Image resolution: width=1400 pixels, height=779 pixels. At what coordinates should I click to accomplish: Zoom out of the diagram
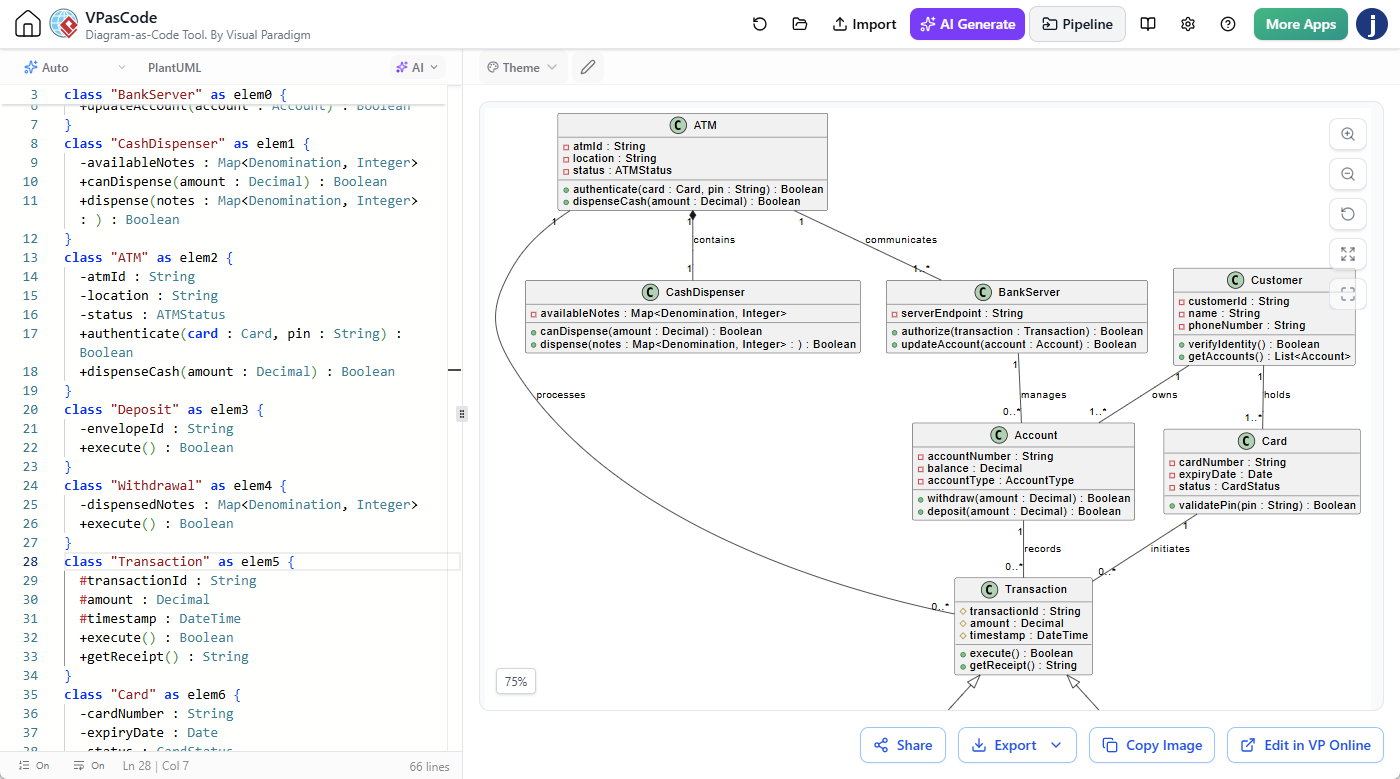pos(1348,174)
